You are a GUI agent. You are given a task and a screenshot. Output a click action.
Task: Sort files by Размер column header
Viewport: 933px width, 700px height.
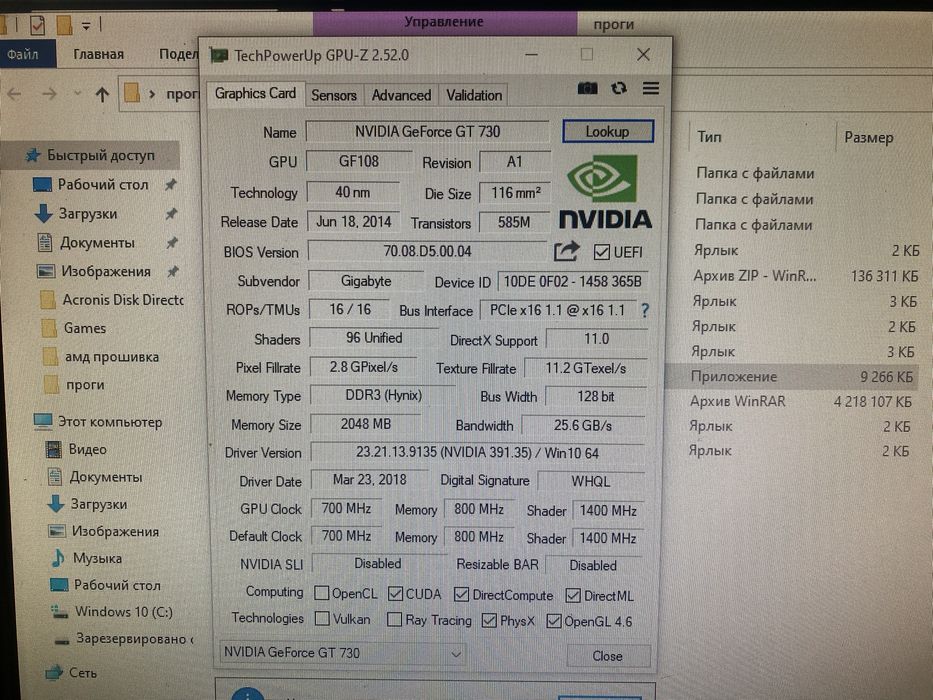click(x=869, y=138)
